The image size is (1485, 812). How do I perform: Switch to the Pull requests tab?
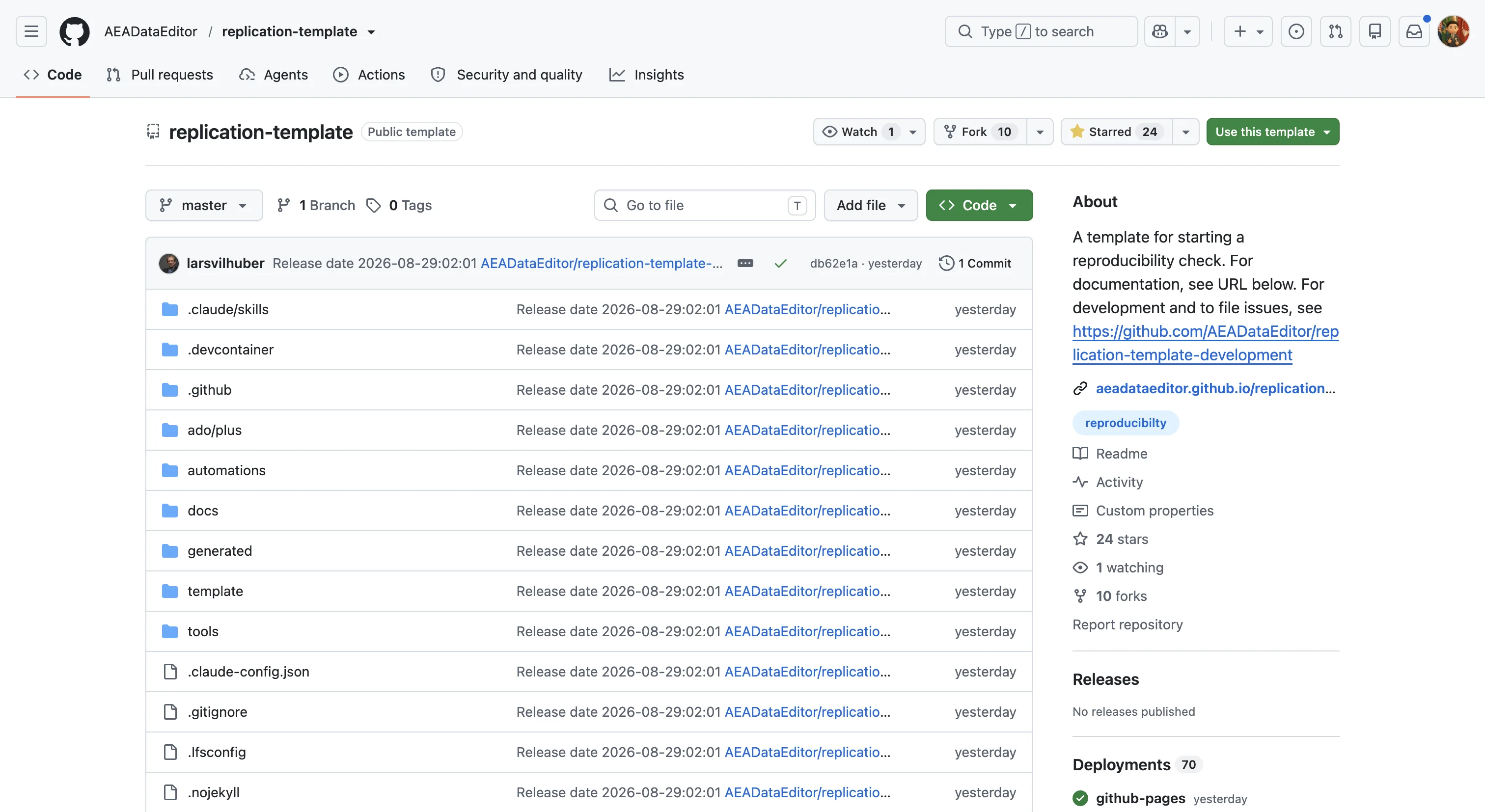coord(160,75)
